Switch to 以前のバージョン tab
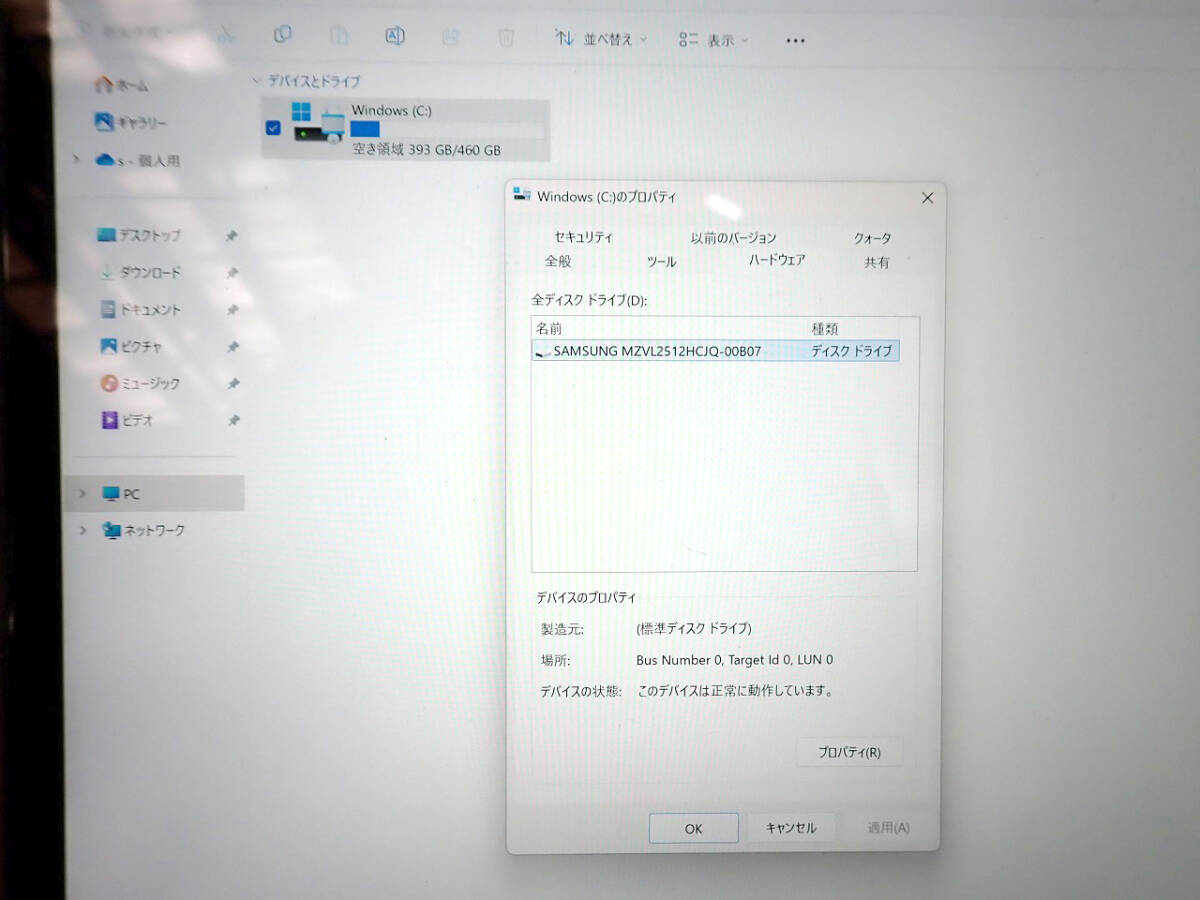Image resolution: width=1200 pixels, height=900 pixels. tap(733, 238)
